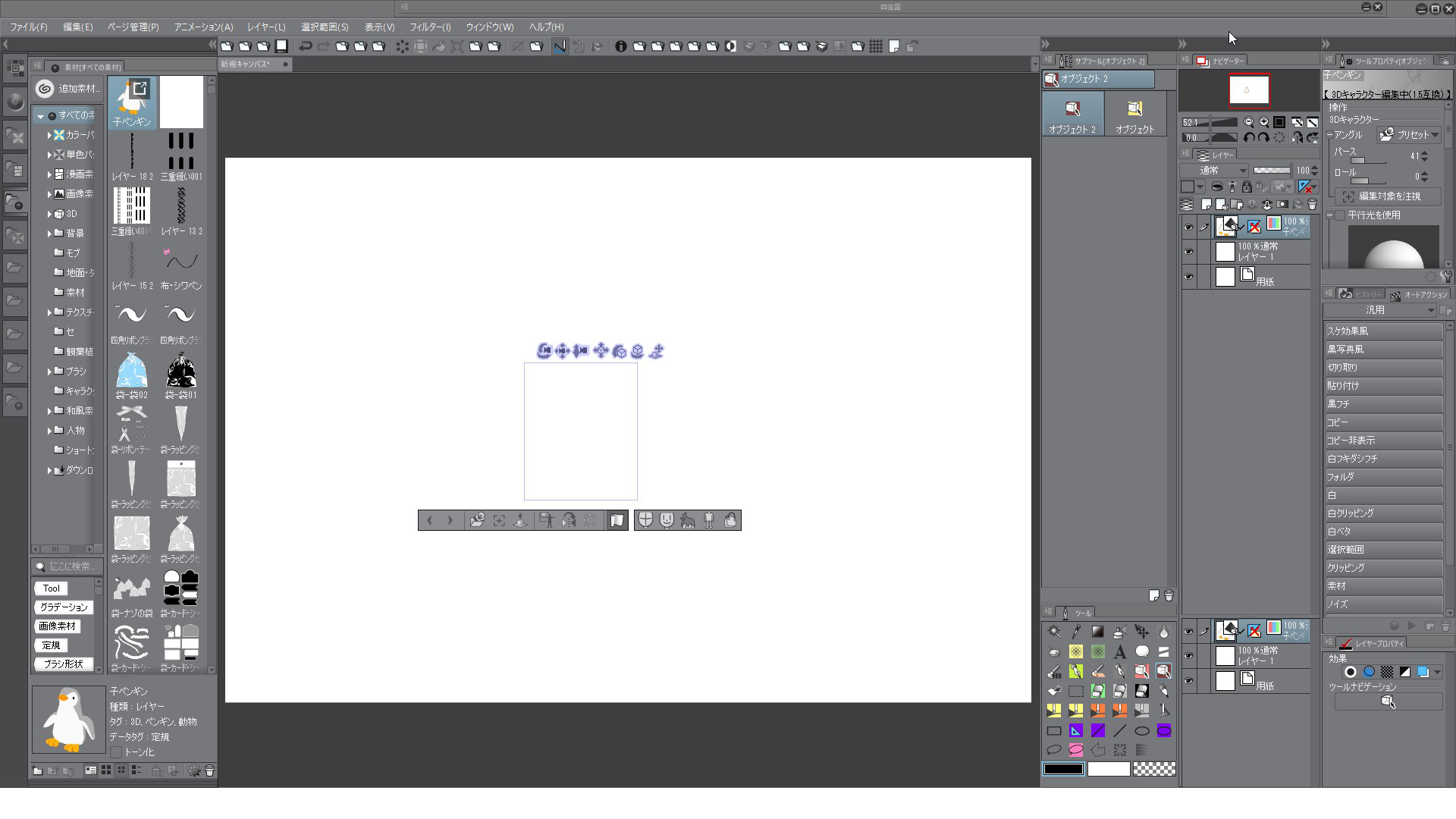1456x819 pixels.
Task: Open the レイヤー(L) menu
Action: click(x=265, y=27)
